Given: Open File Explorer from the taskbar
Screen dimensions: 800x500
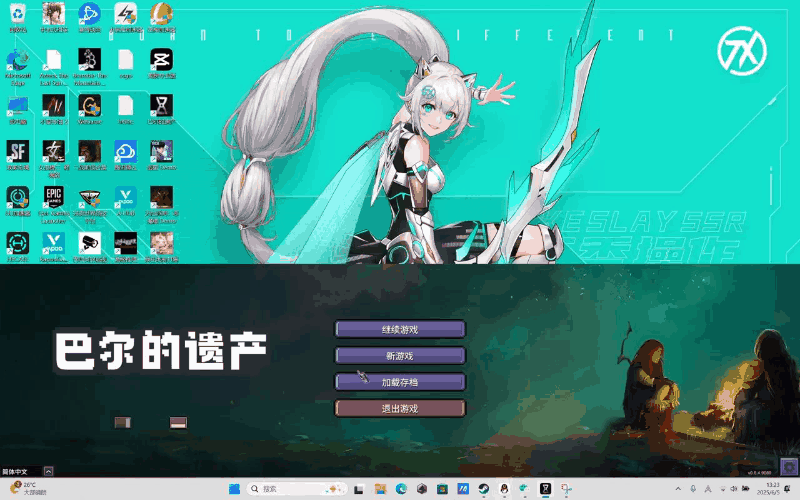Looking at the screenshot, I should (380, 489).
